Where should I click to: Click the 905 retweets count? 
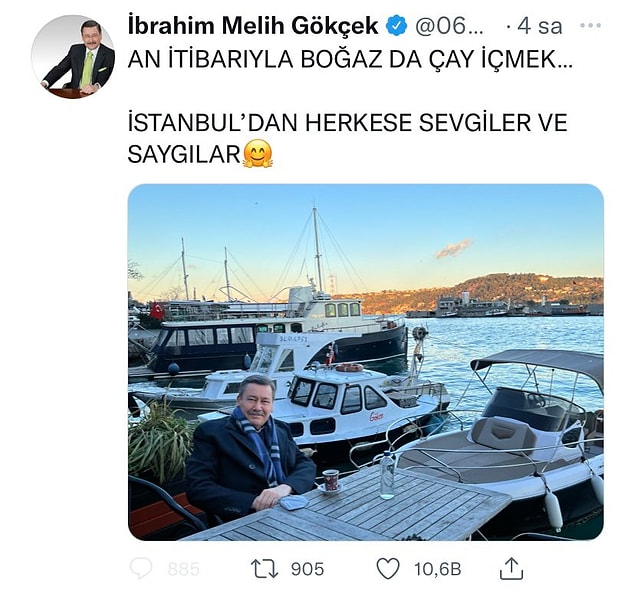(307, 569)
